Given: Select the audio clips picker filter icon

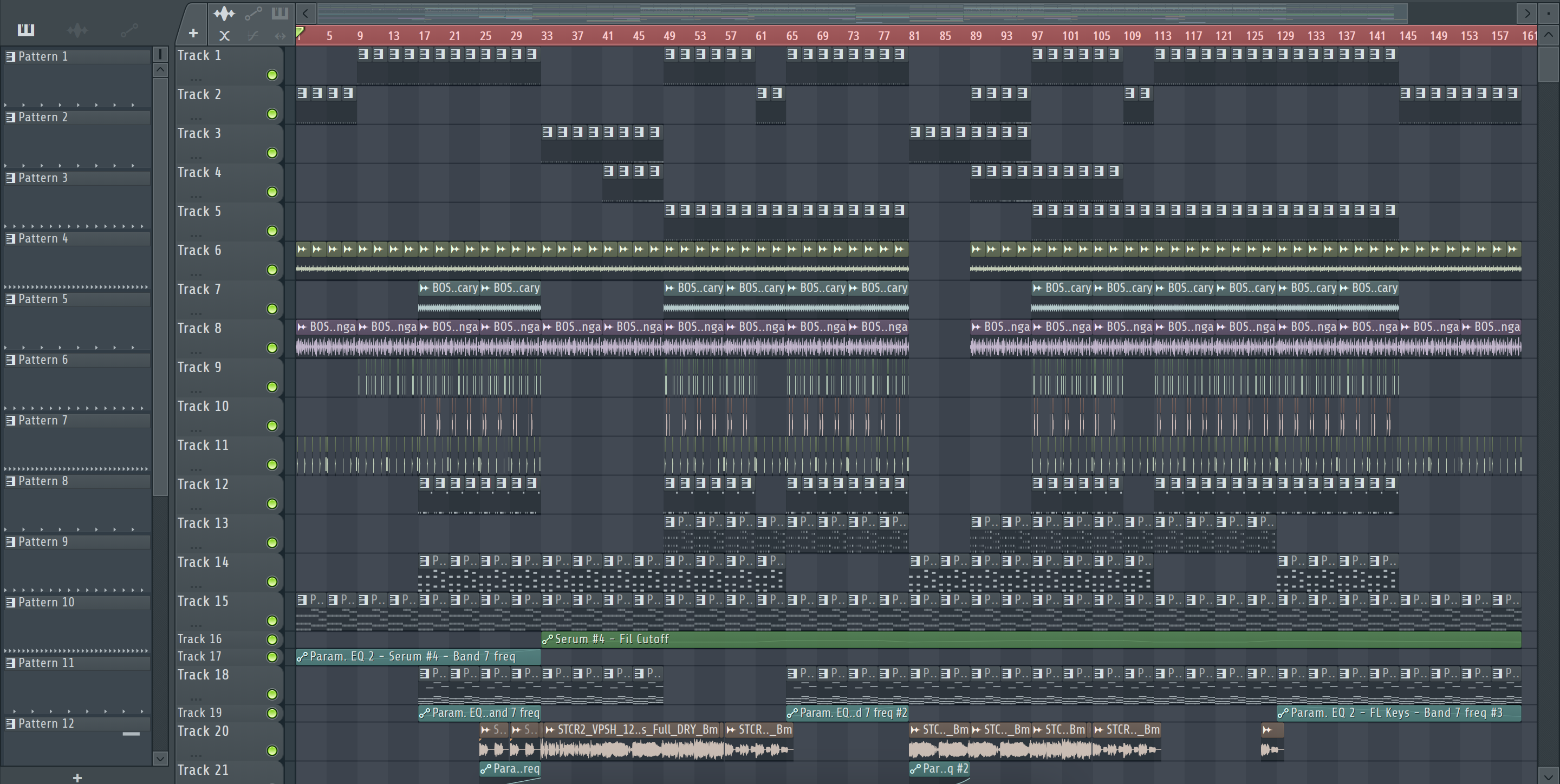Looking at the screenshot, I should point(77,30).
